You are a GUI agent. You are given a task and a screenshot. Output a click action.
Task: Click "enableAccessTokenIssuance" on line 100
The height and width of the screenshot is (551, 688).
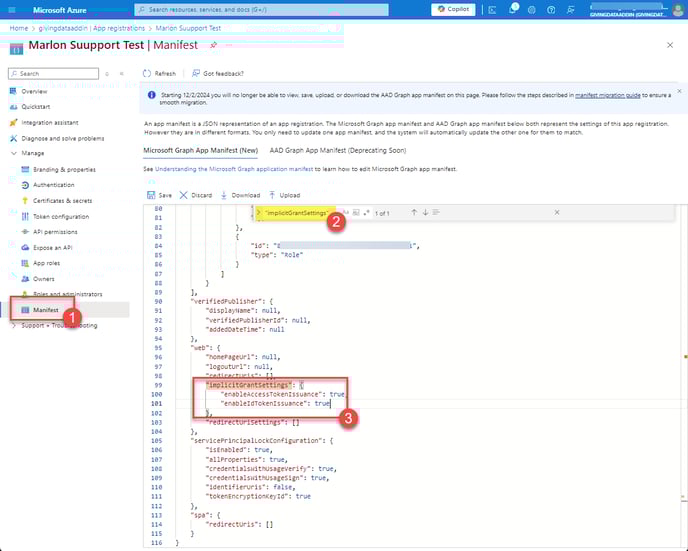(x=272, y=394)
